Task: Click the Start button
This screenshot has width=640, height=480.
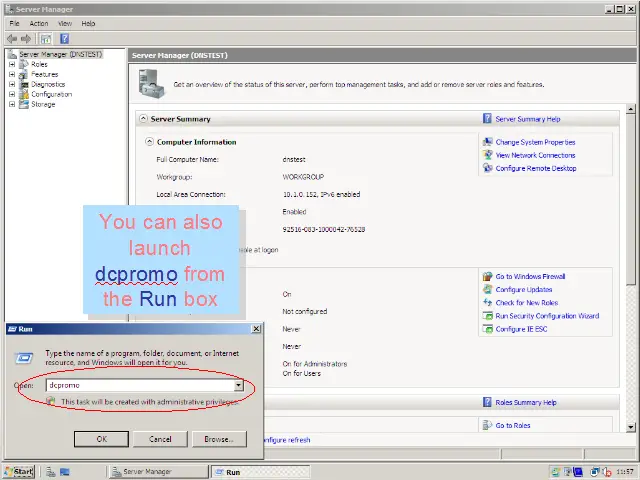Action: (x=19, y=472)
